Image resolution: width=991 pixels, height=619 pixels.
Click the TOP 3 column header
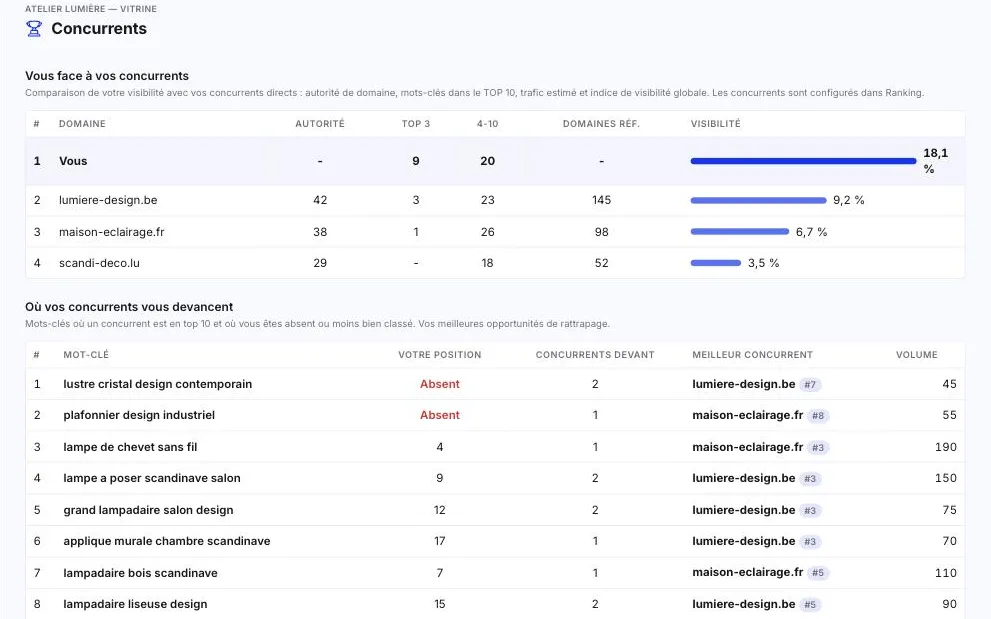click(x=416, y=124)
